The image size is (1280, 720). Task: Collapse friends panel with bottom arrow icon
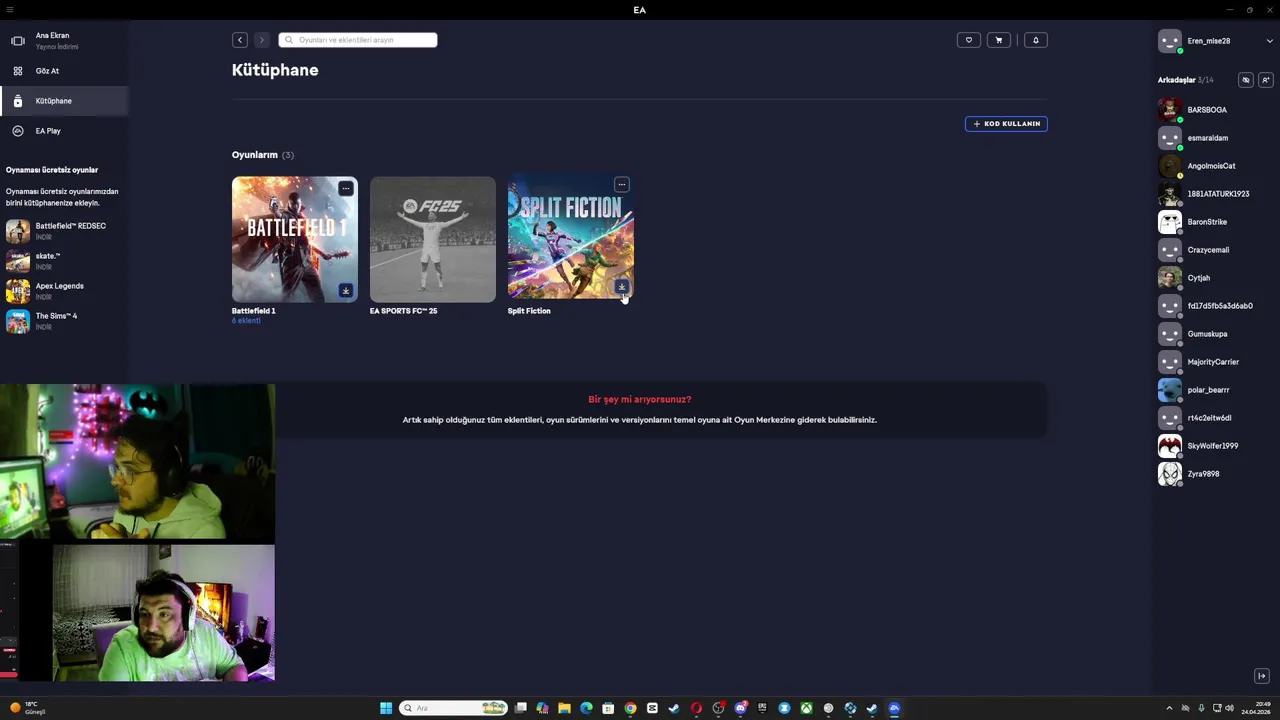click(1262, 676)
